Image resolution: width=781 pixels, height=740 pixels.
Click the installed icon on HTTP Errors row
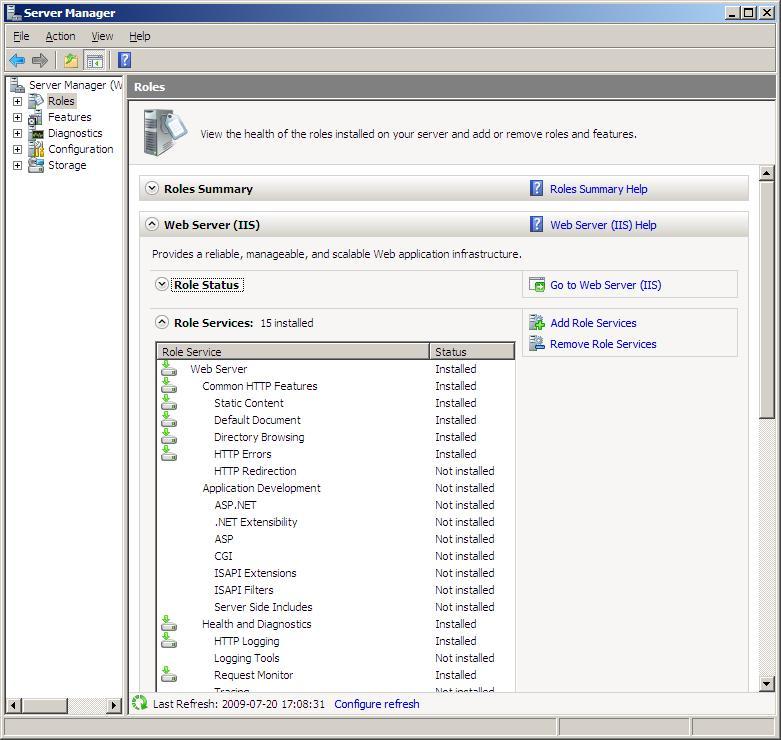click(169, 453)
